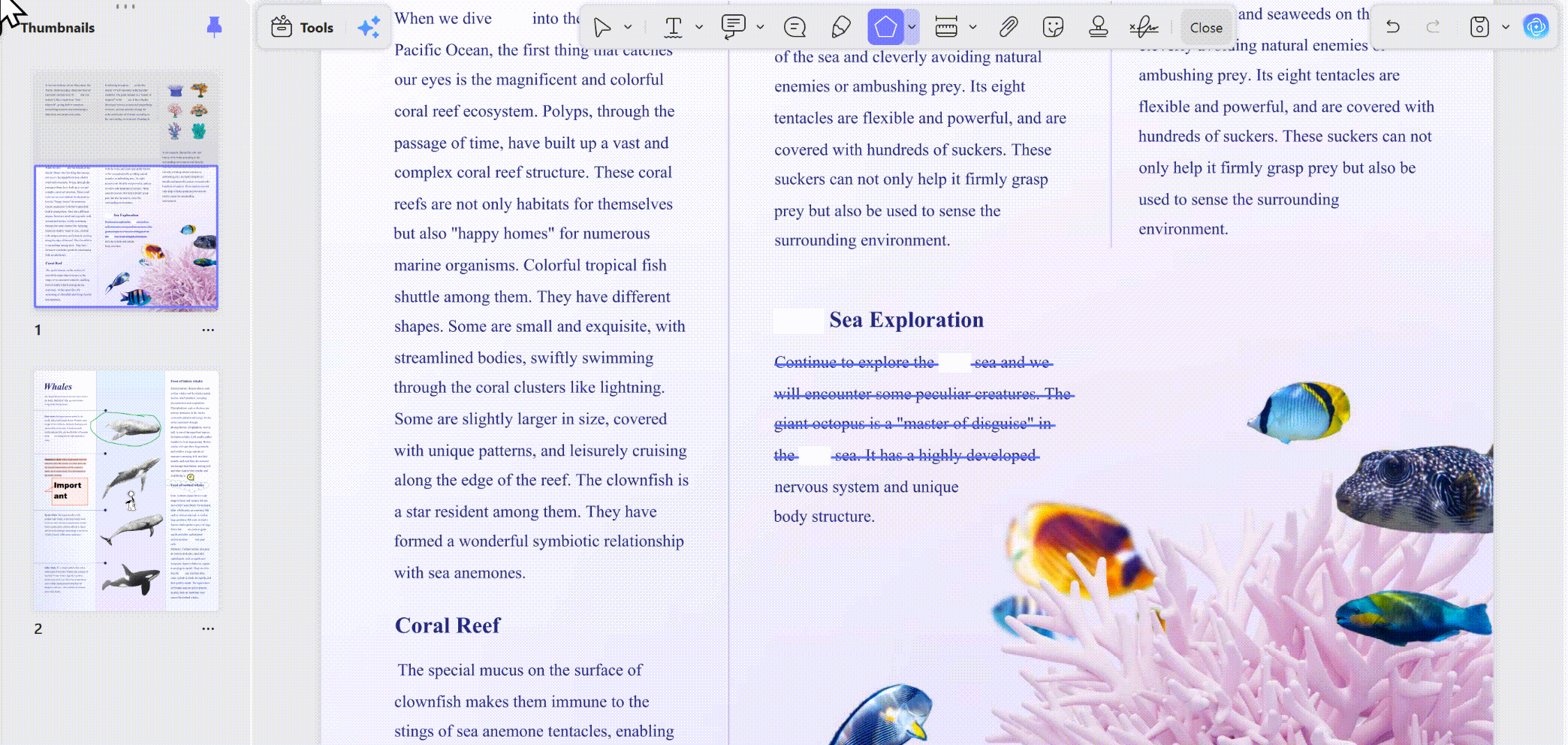Close the annotation toolbar
This screenshot has width=1568, height=745.
(1206, 28)
